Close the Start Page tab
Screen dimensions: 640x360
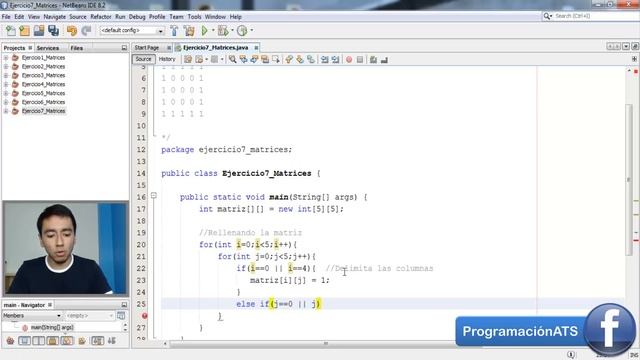pos(169,48)
